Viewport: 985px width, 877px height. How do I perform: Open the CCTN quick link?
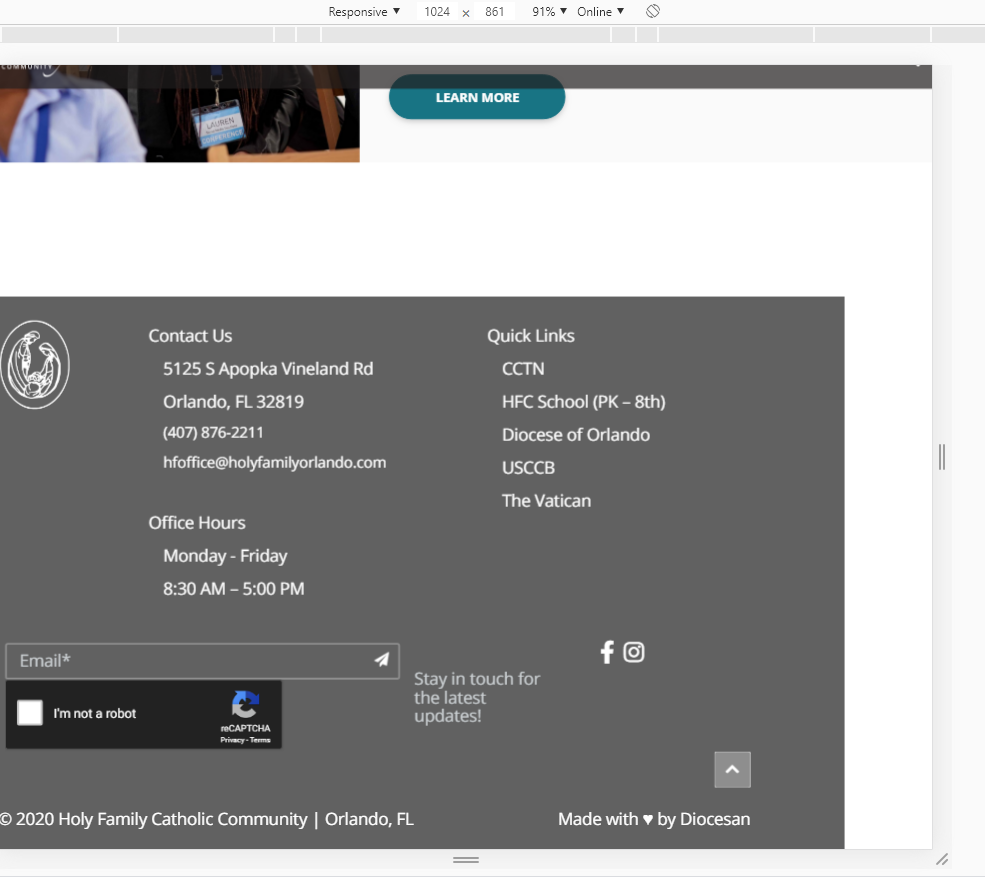click(x=523, y=369)
